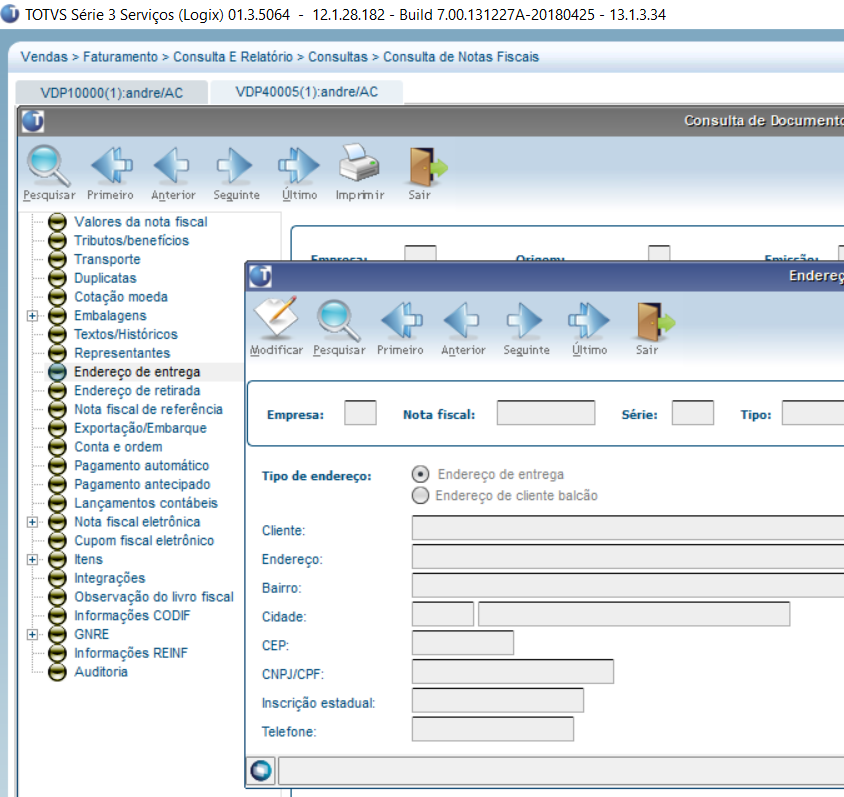Click the Nota fiscal input field
The width and height of the screenshot is (844, 797).
[x=546, y=413]
